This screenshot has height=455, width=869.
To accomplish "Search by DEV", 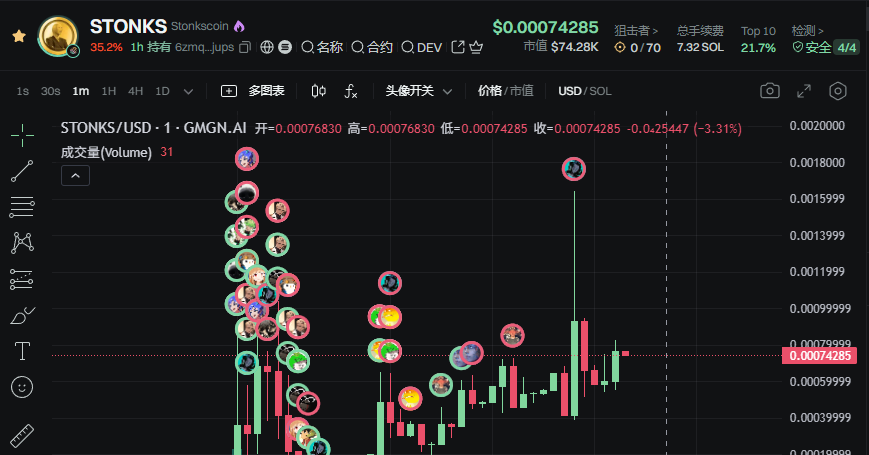I will [422, 48].
